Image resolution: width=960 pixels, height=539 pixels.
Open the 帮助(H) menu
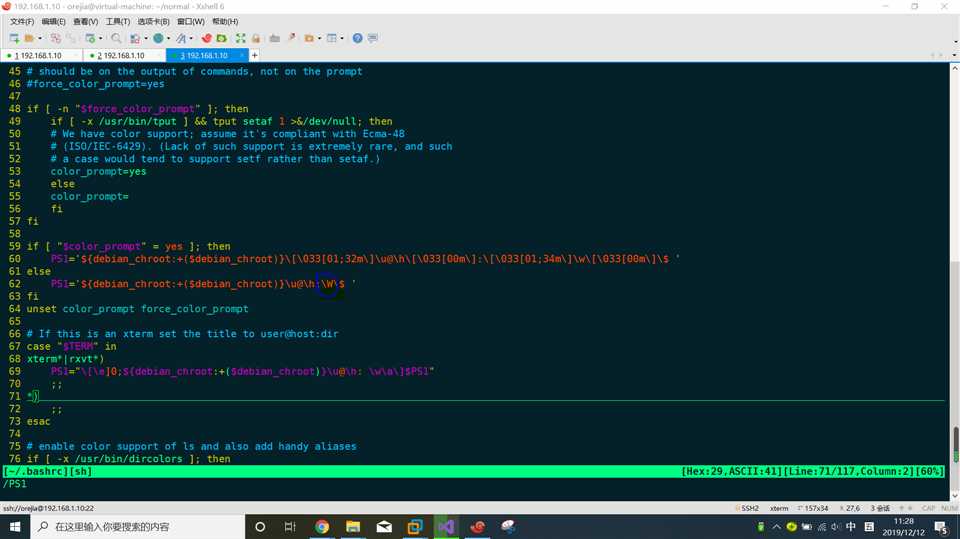[x=225, y=21]
